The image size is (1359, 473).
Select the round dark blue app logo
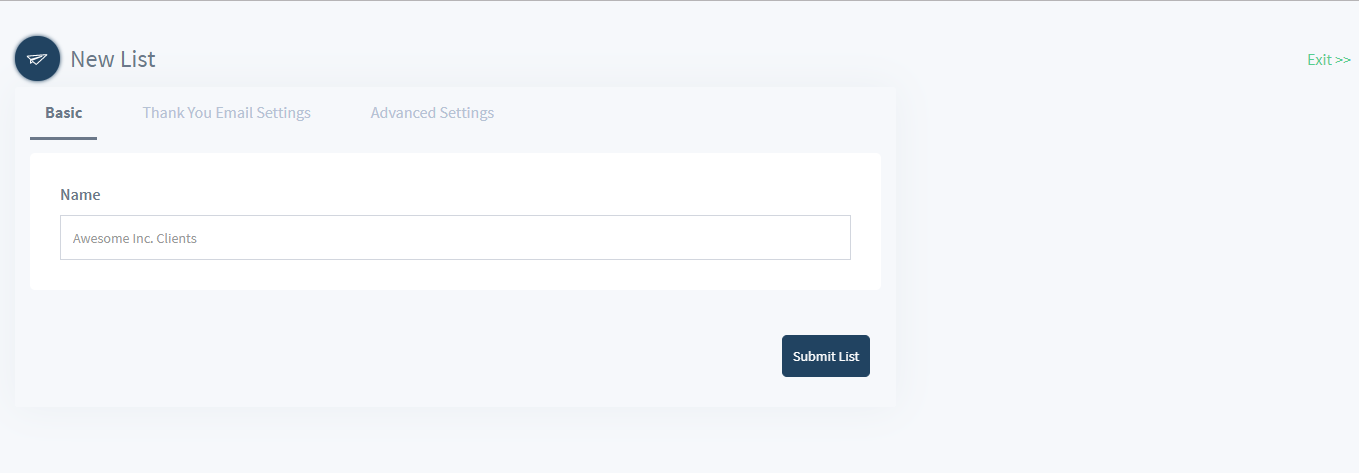(38, 59)
